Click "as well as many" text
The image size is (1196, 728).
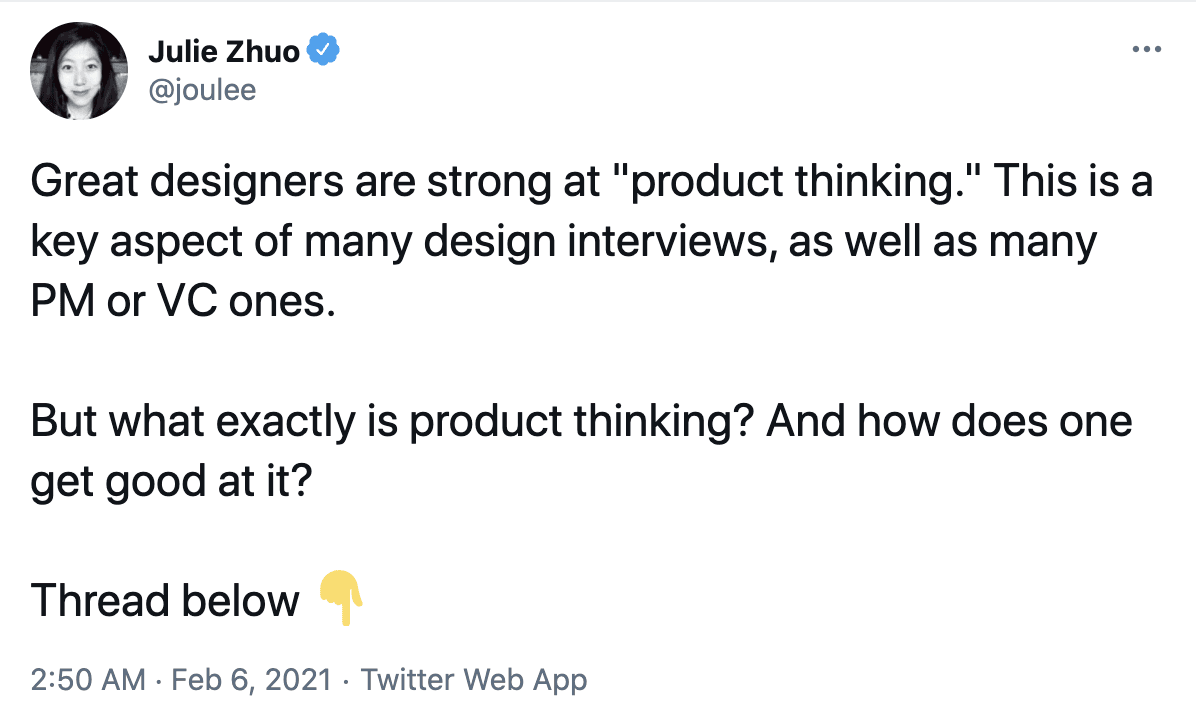click(x=943, y=241)
